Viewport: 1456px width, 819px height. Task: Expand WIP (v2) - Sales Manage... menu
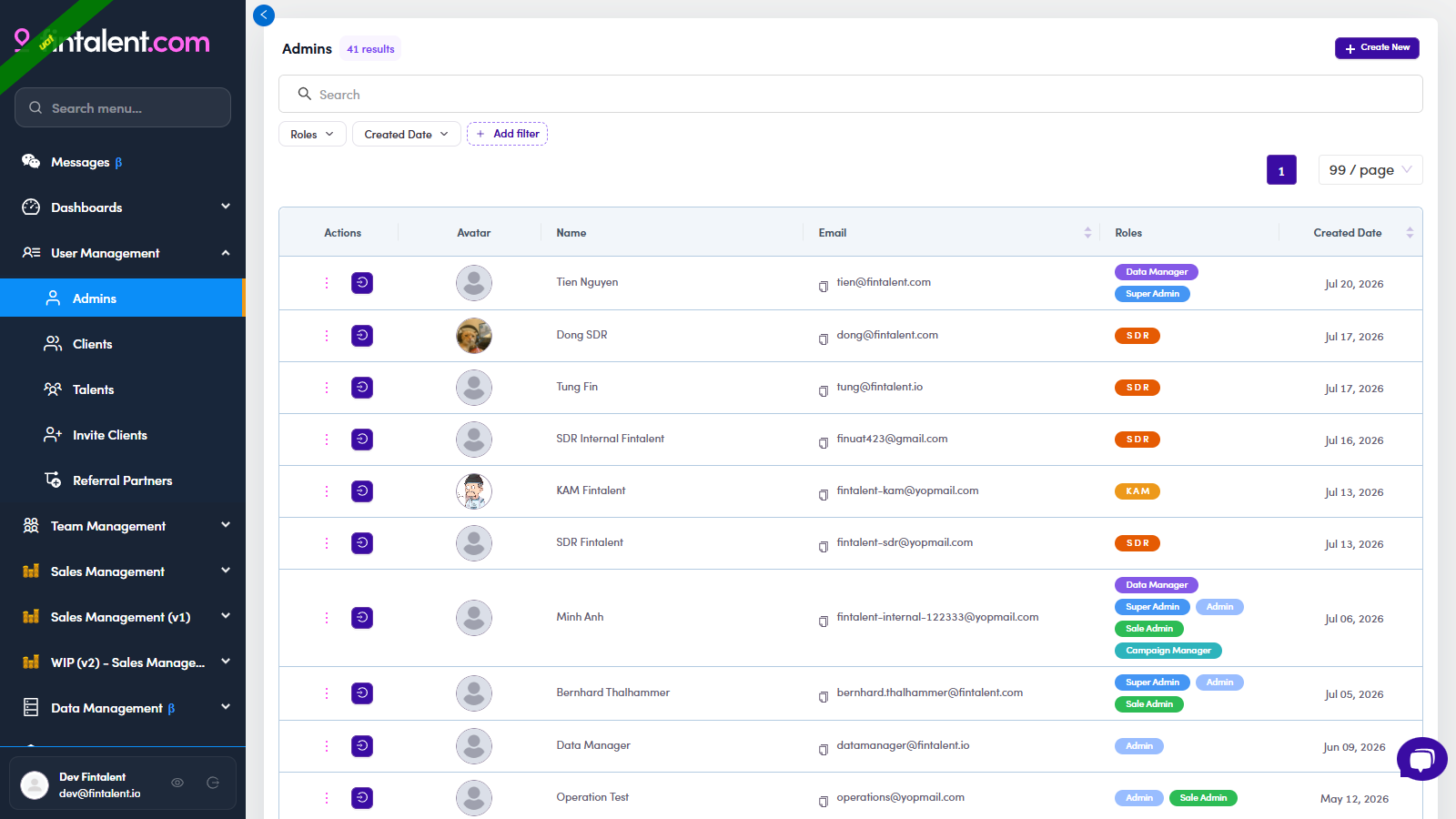tap(123, 662)
